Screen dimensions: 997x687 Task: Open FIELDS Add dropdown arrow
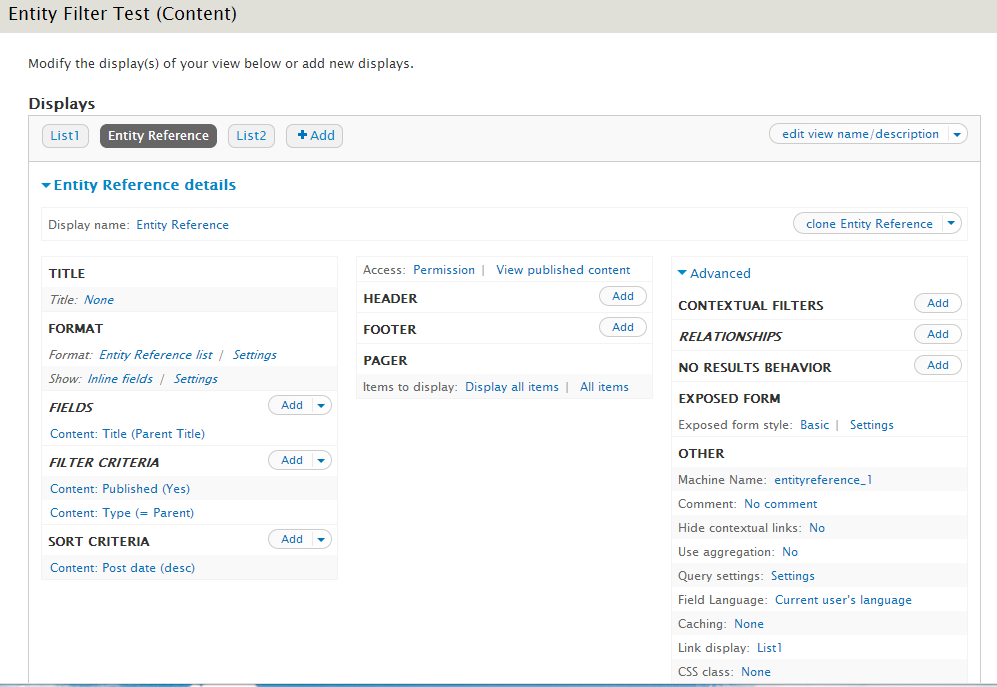(322, 405)
